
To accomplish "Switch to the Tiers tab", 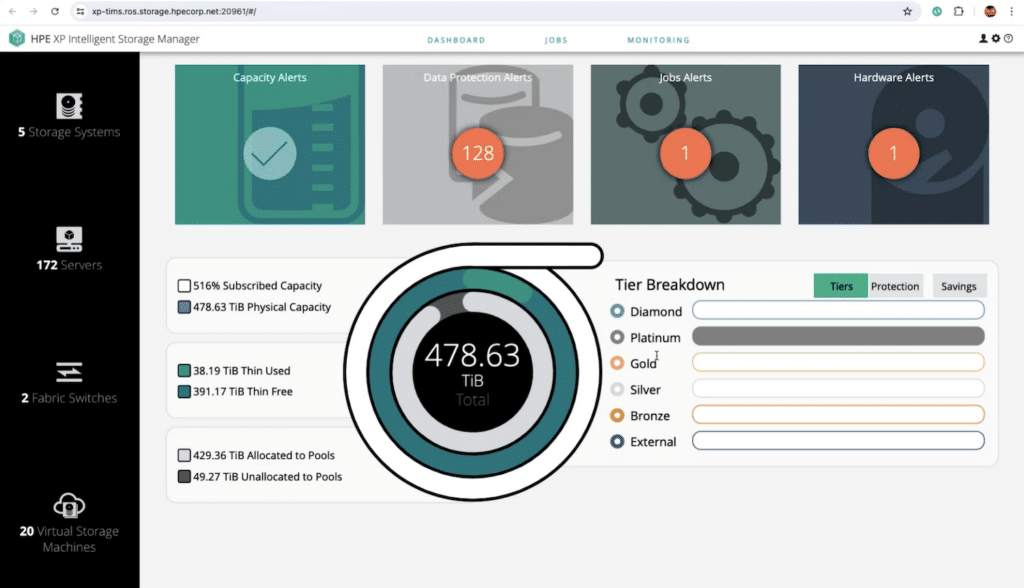I will click(x=840, y=286).
